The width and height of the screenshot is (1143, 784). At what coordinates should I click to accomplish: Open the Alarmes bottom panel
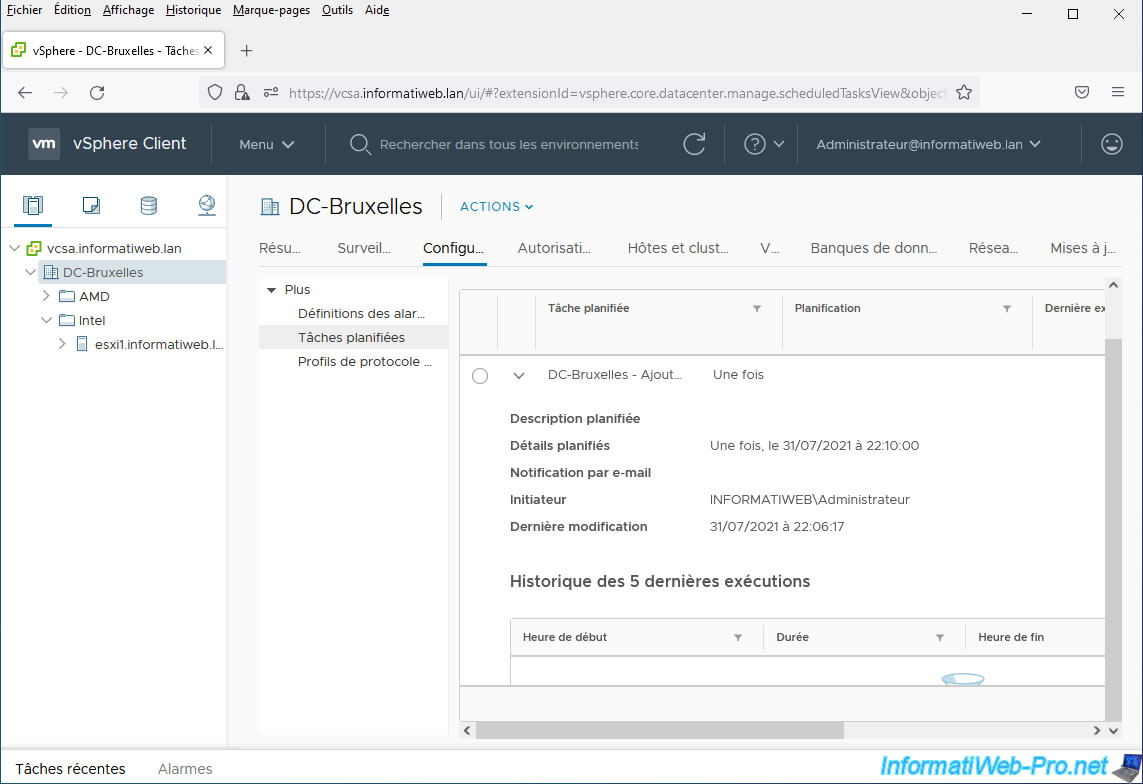pos(185,769)
